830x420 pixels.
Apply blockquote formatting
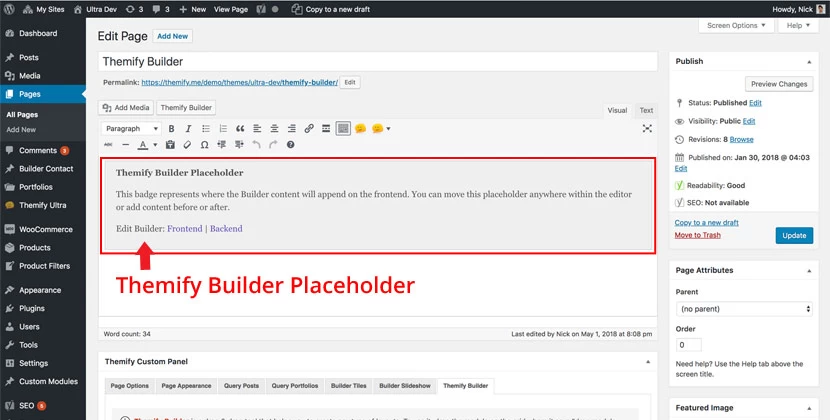click(x=240, y=129)
